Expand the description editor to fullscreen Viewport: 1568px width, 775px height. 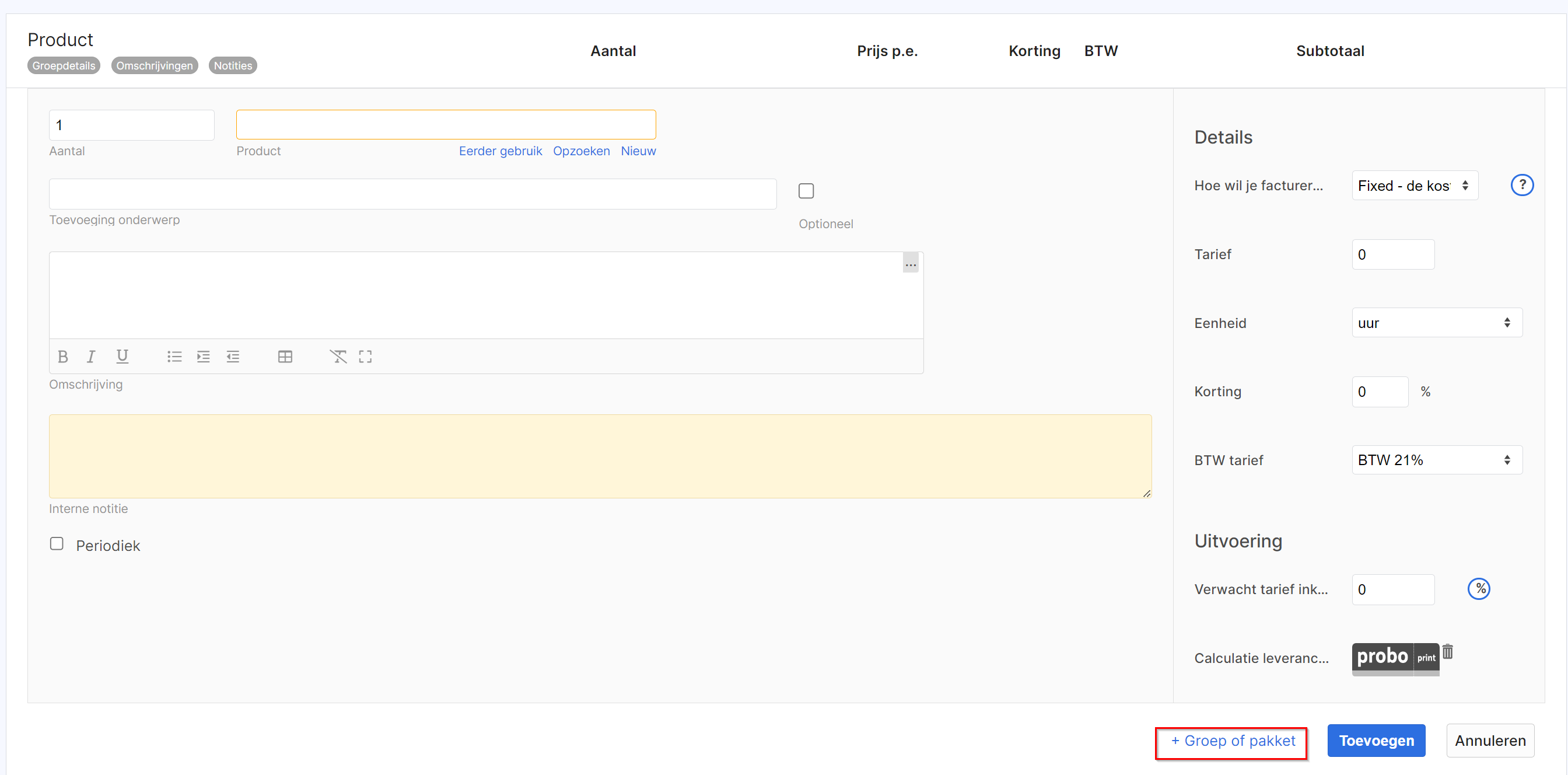[x=365, y=357]
